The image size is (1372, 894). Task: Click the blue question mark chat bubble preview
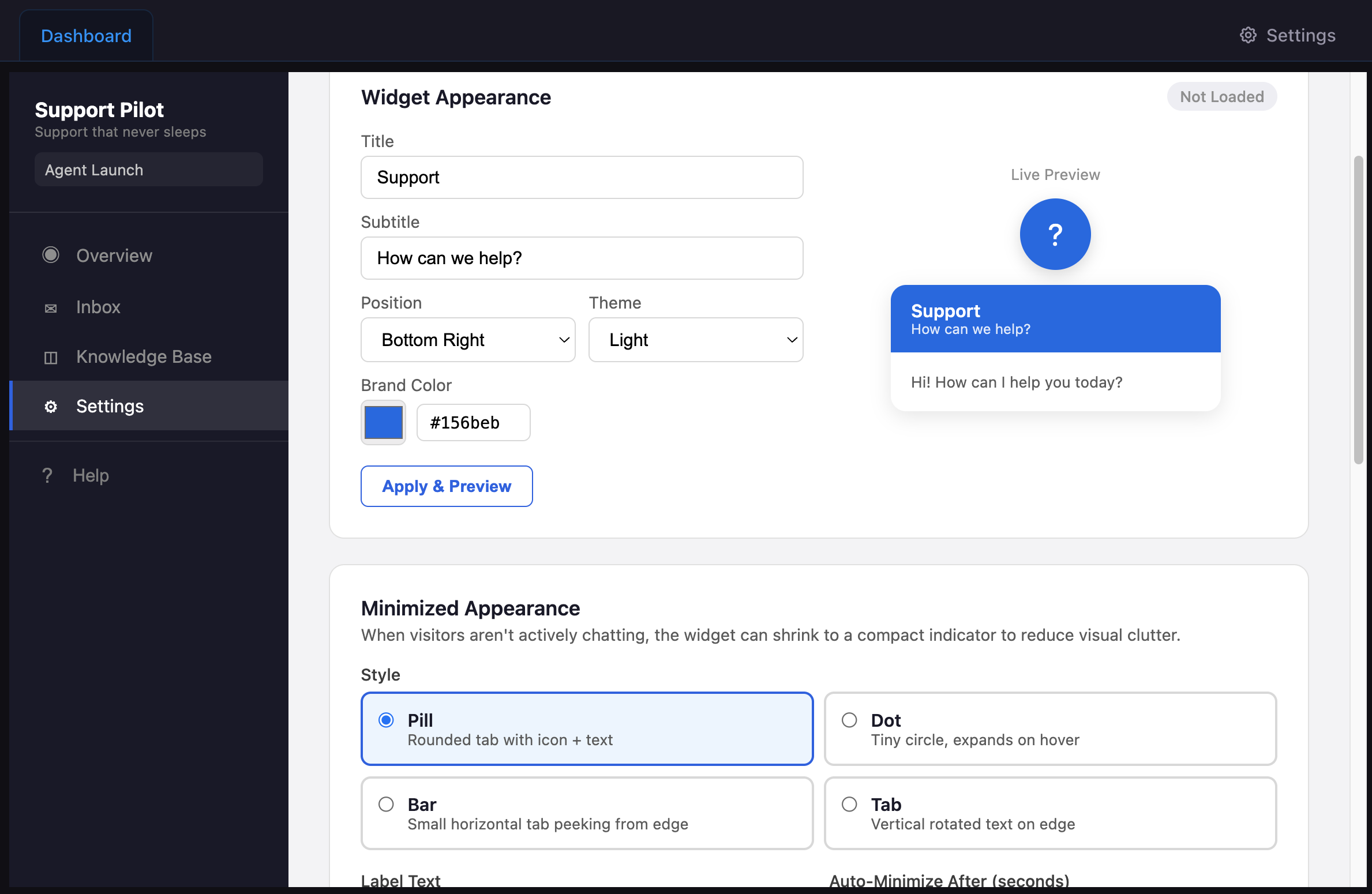[x=1055, y=234]
